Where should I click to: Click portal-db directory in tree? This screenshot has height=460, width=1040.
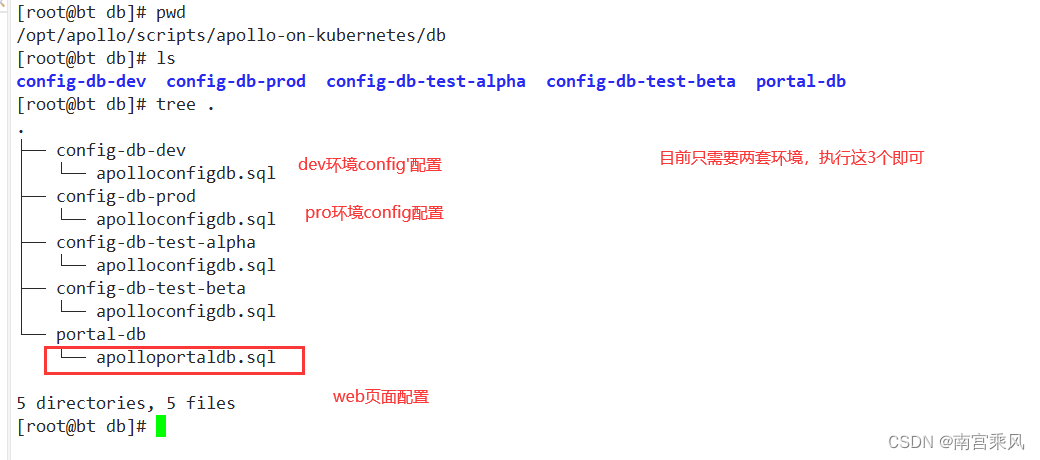click(x=101, y=335)
